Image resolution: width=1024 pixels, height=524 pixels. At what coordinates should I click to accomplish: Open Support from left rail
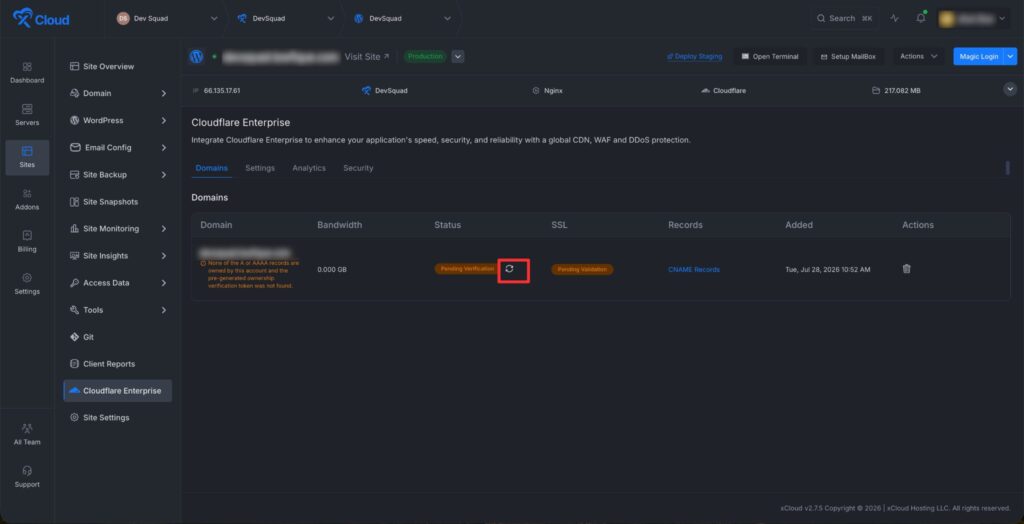coord(27,477)
